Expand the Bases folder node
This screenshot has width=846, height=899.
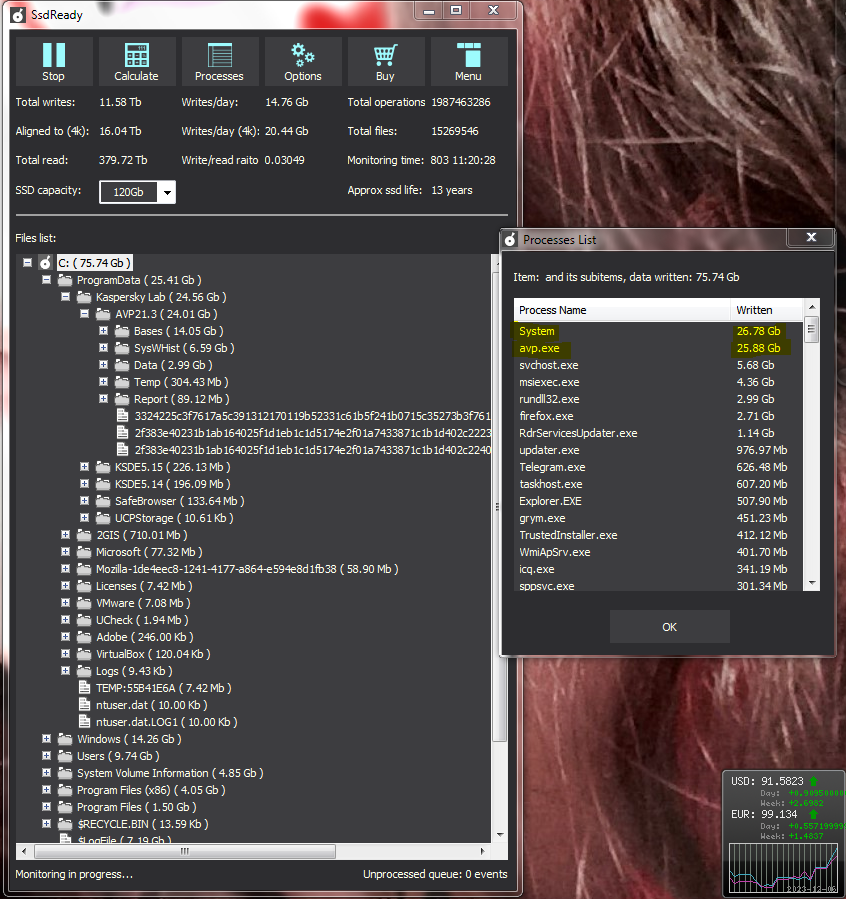[104, 331]
